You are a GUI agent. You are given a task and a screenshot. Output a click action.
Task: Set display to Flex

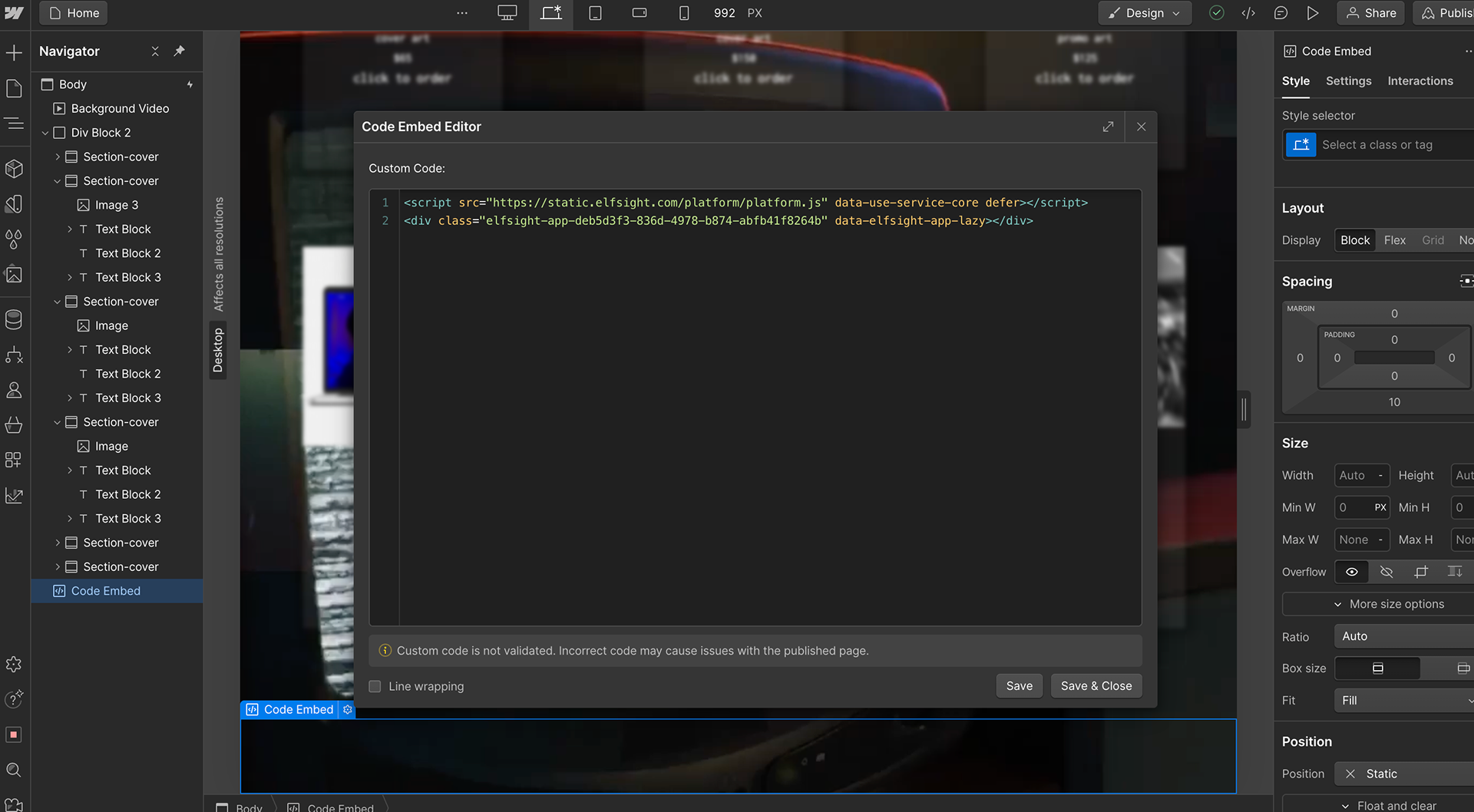click(x=1395, y=240)
